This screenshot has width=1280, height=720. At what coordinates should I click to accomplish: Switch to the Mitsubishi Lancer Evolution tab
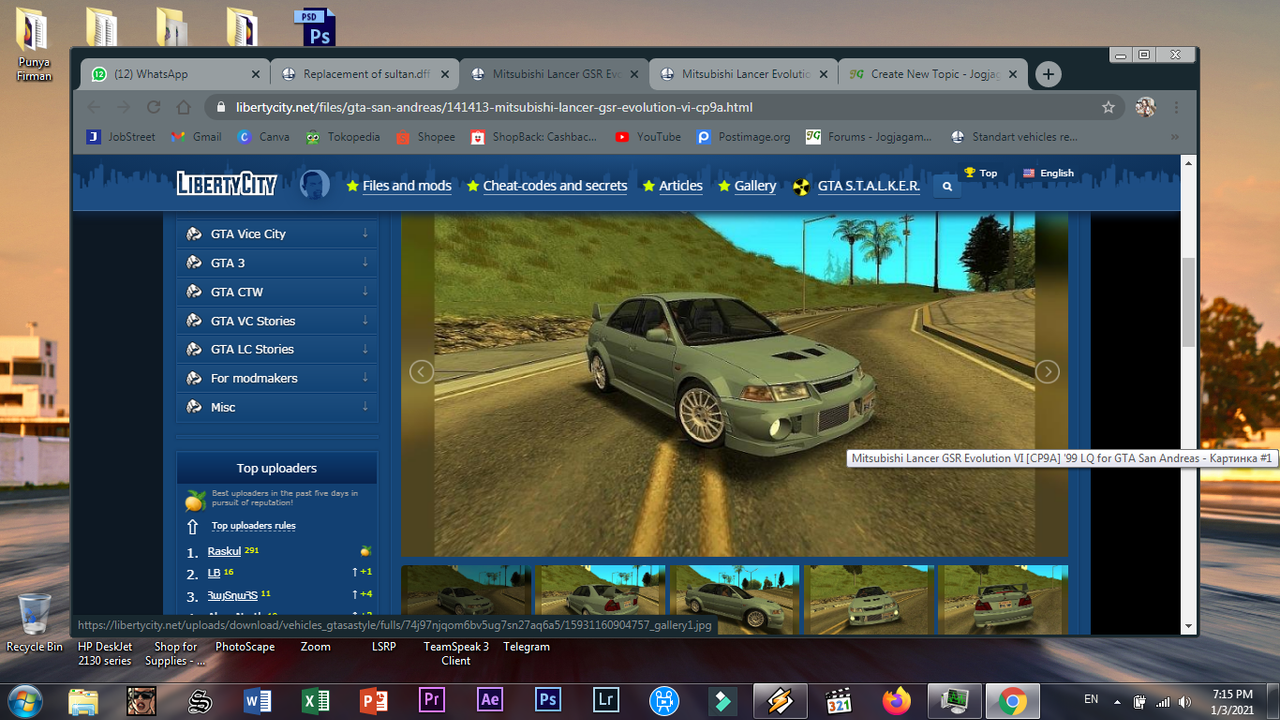[744, 74]
